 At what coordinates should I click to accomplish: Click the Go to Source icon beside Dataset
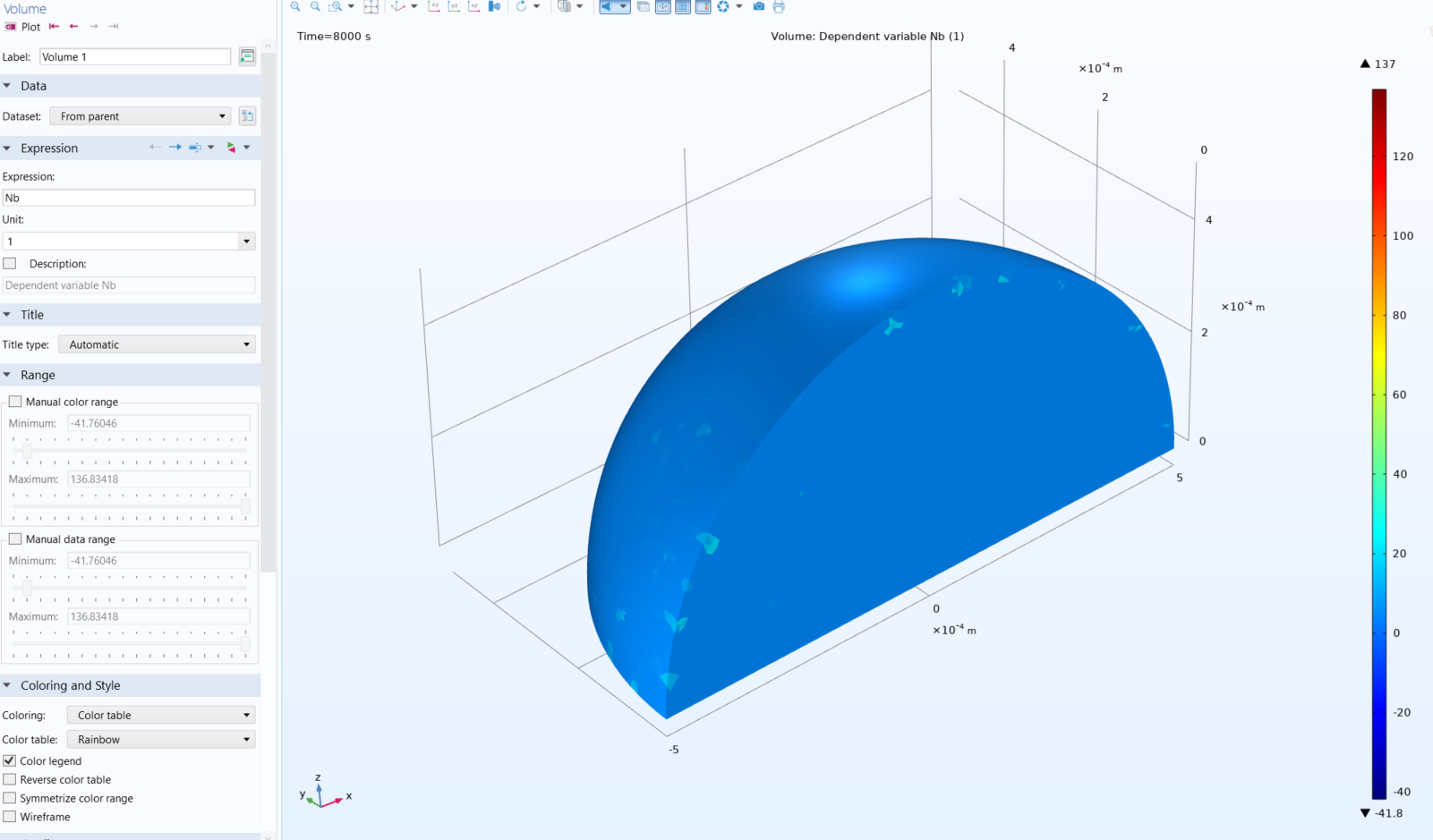click(248, 116)
